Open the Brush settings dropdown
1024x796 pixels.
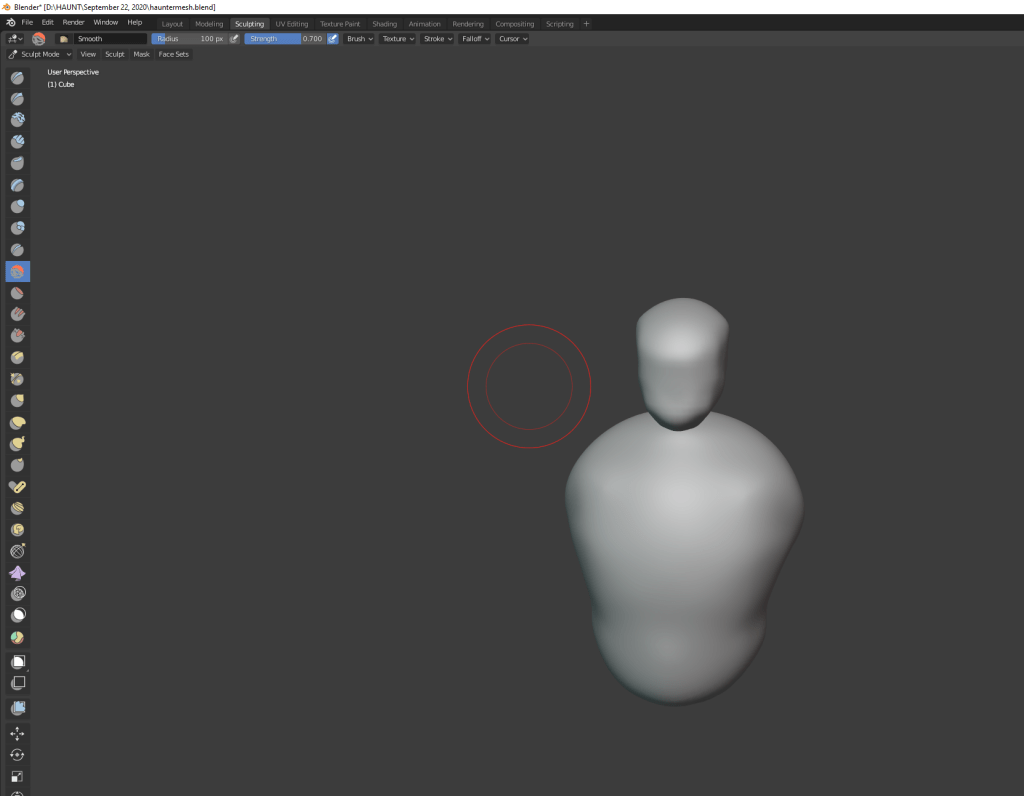[x=359, y=39]
